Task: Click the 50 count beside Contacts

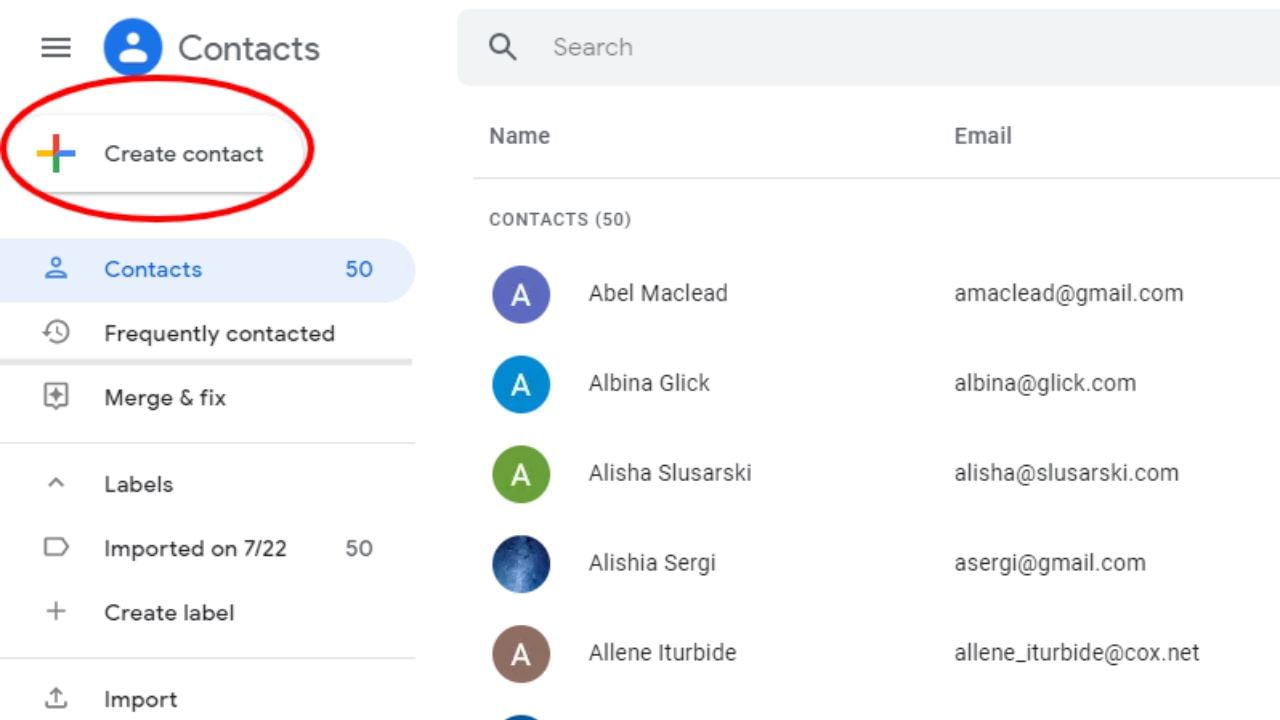Action: pyautogui.click(x=359, y=269)
